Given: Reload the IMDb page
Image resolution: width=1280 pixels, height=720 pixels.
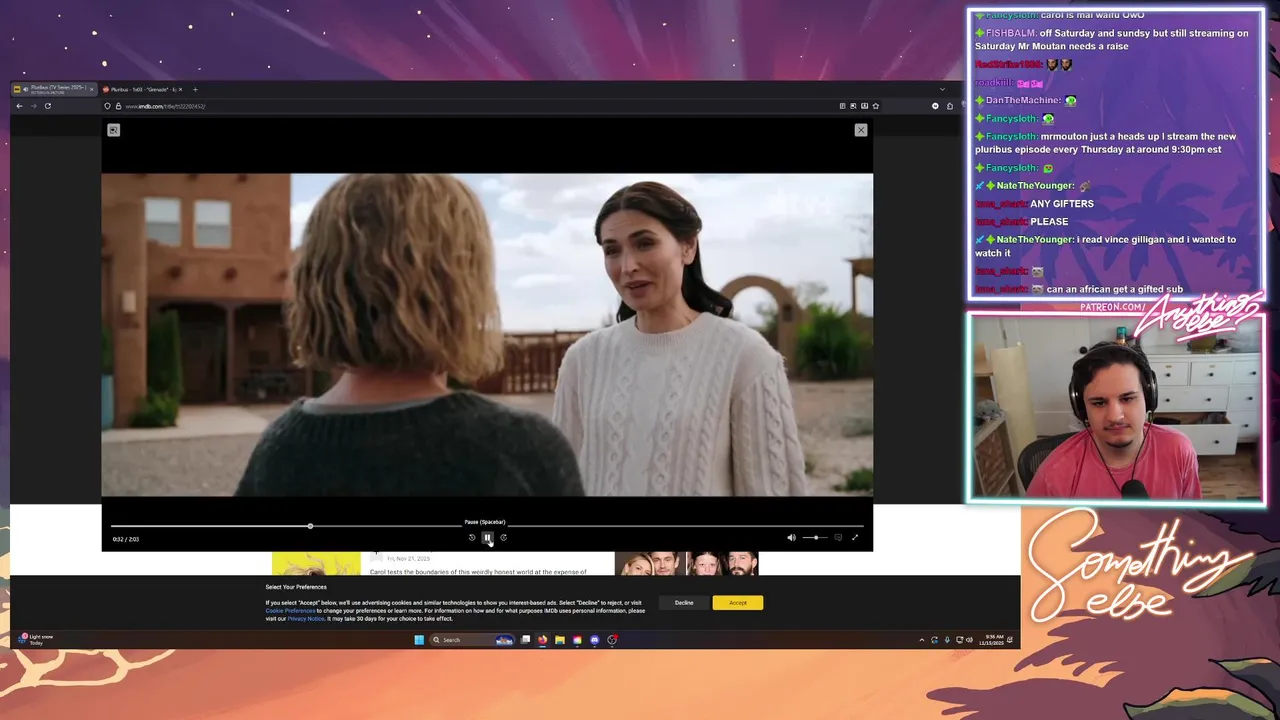Looking at the screenshot, I should (x=48, y=106).
